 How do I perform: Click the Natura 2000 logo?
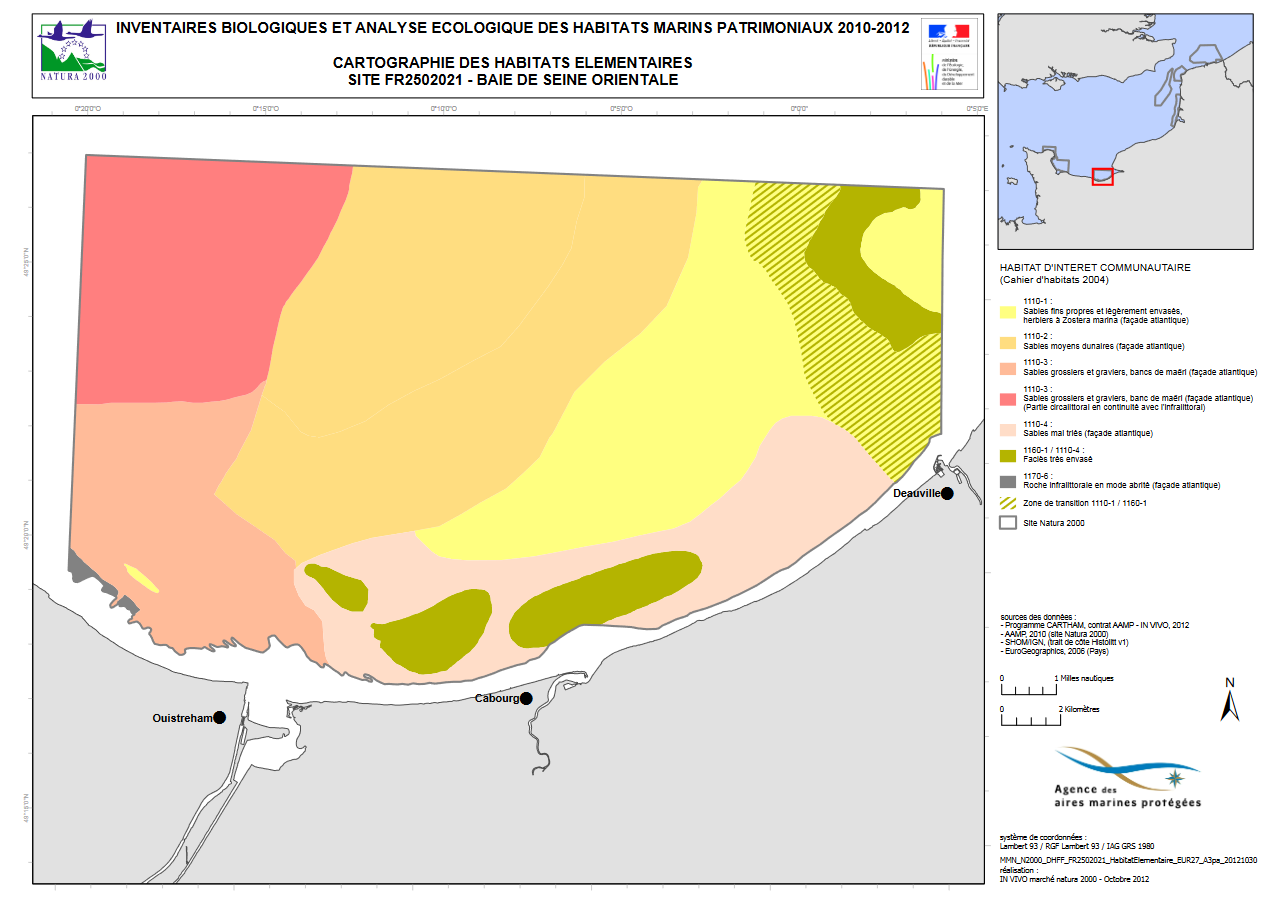72,50
